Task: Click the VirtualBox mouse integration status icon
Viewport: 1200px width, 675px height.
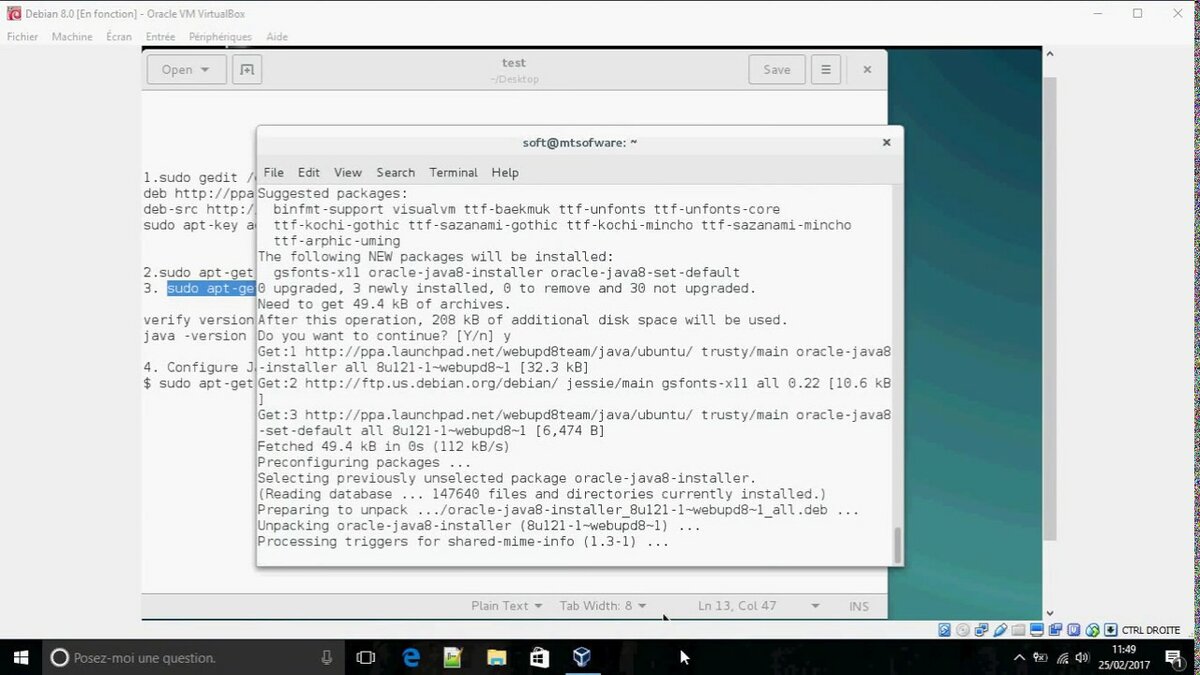Action: point(1092,630)
